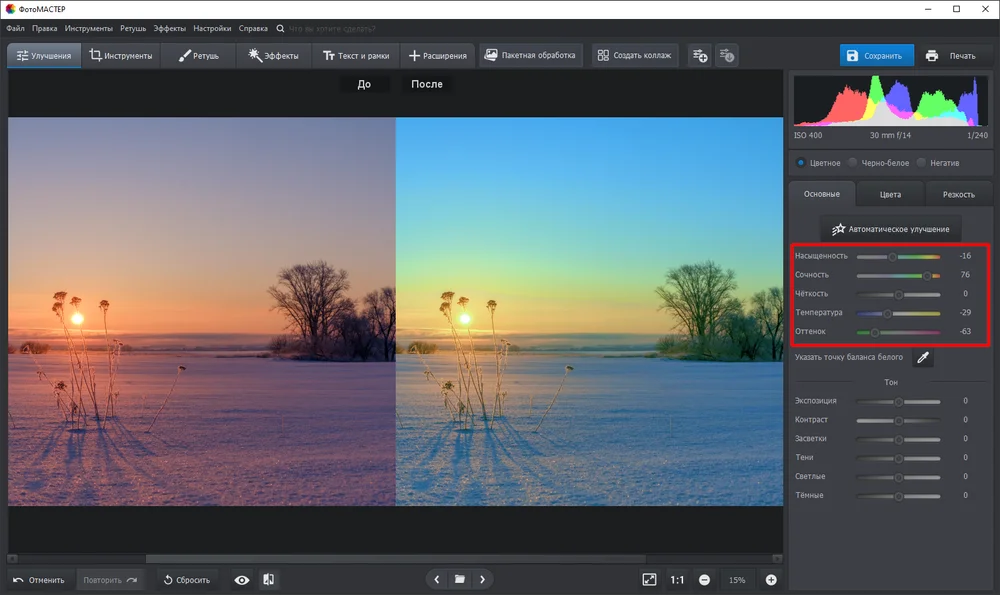
Task: Click the search magnifier icon in menu bar
Action: click(280, 29)
